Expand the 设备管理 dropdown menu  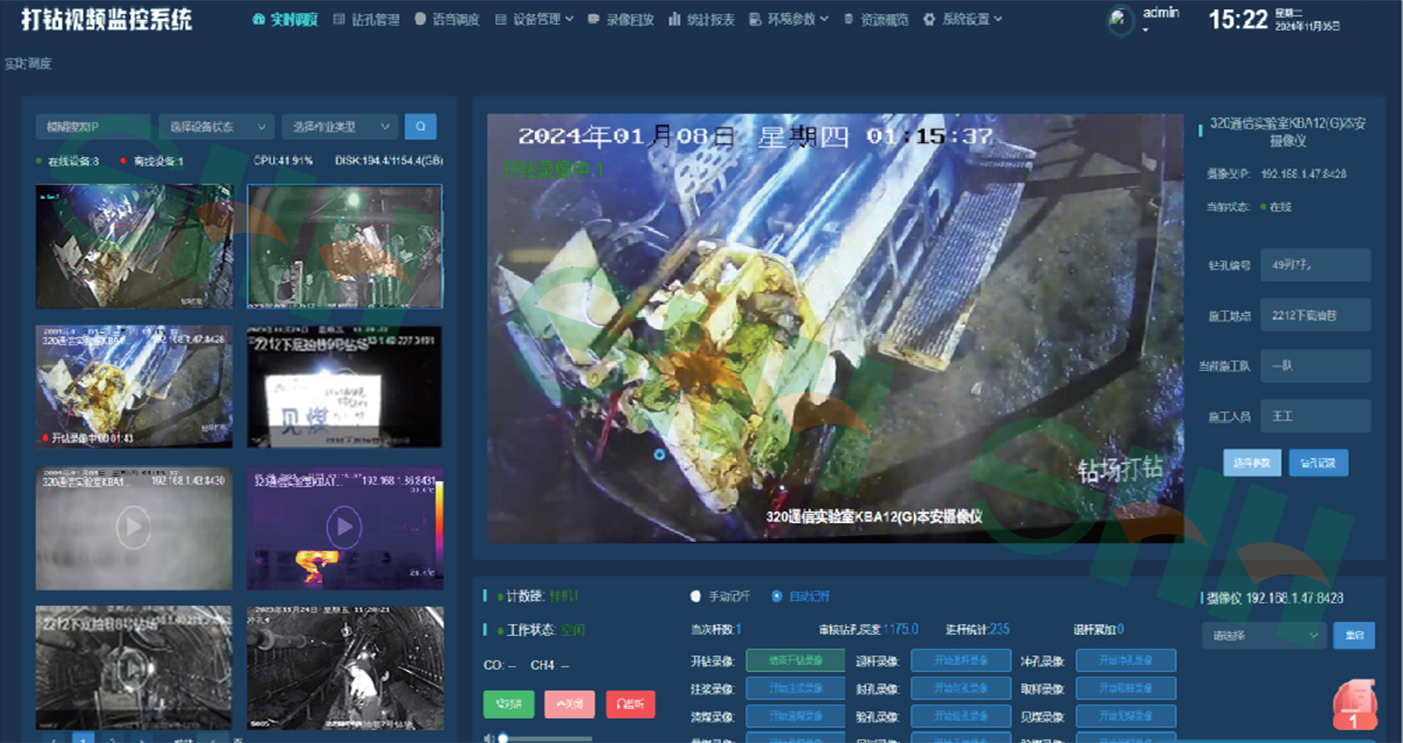[x=540, y=18]
